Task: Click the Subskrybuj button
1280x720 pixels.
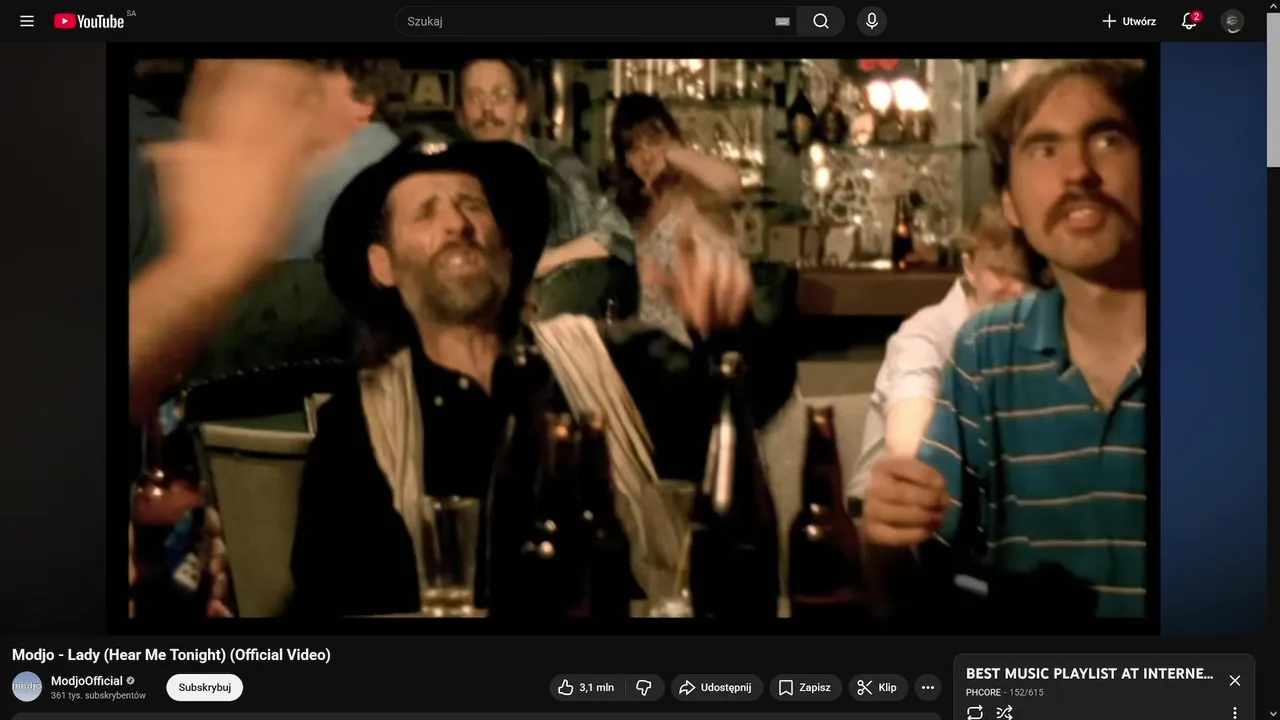Action: 204,687
